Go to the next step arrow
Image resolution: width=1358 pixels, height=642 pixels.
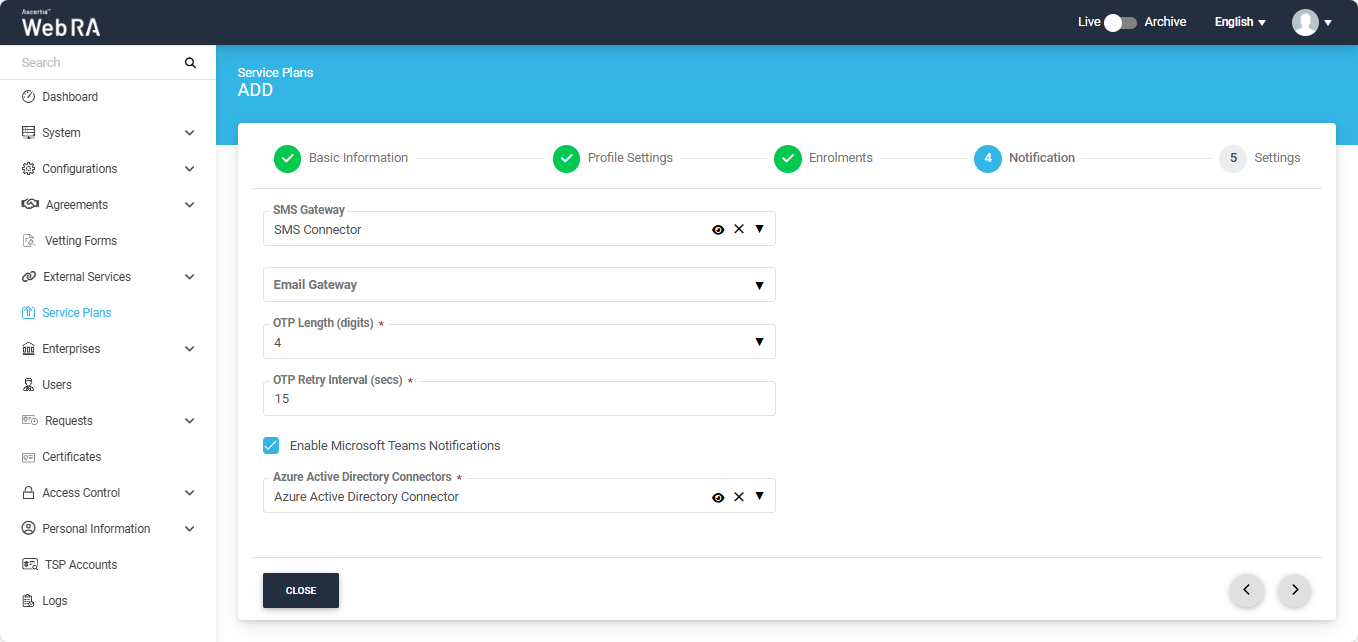click(x=1294, y=590)
